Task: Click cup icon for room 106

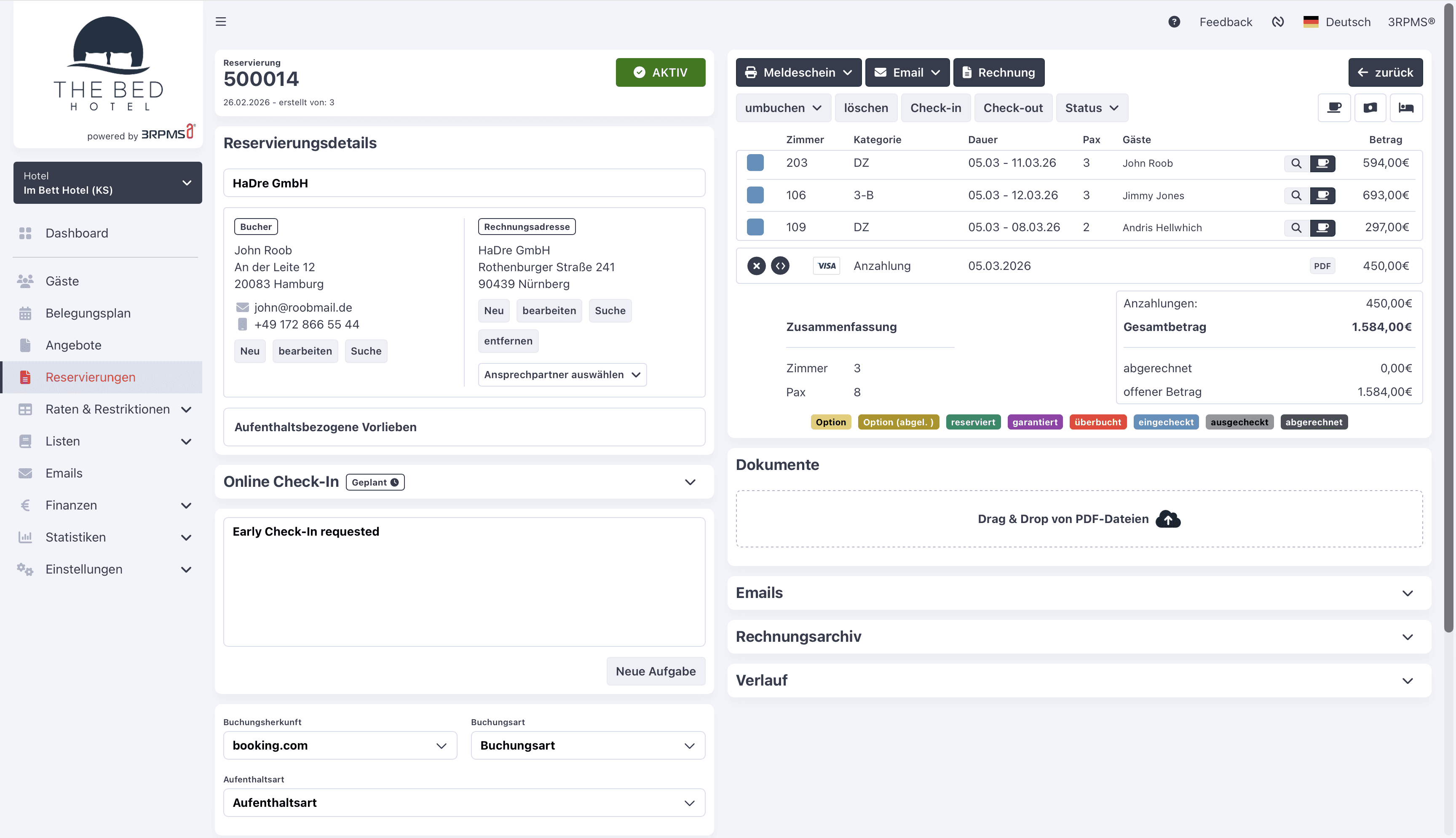Action: click(x=1322, y=196)
